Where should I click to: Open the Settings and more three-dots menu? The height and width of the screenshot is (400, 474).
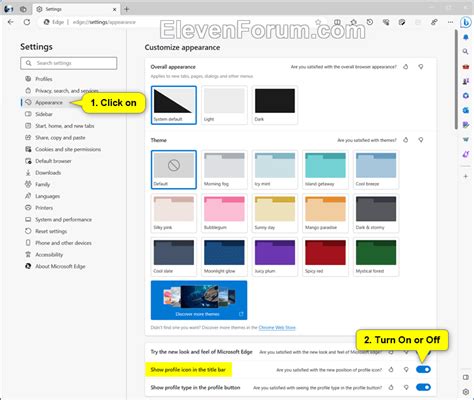pos(450,22)
